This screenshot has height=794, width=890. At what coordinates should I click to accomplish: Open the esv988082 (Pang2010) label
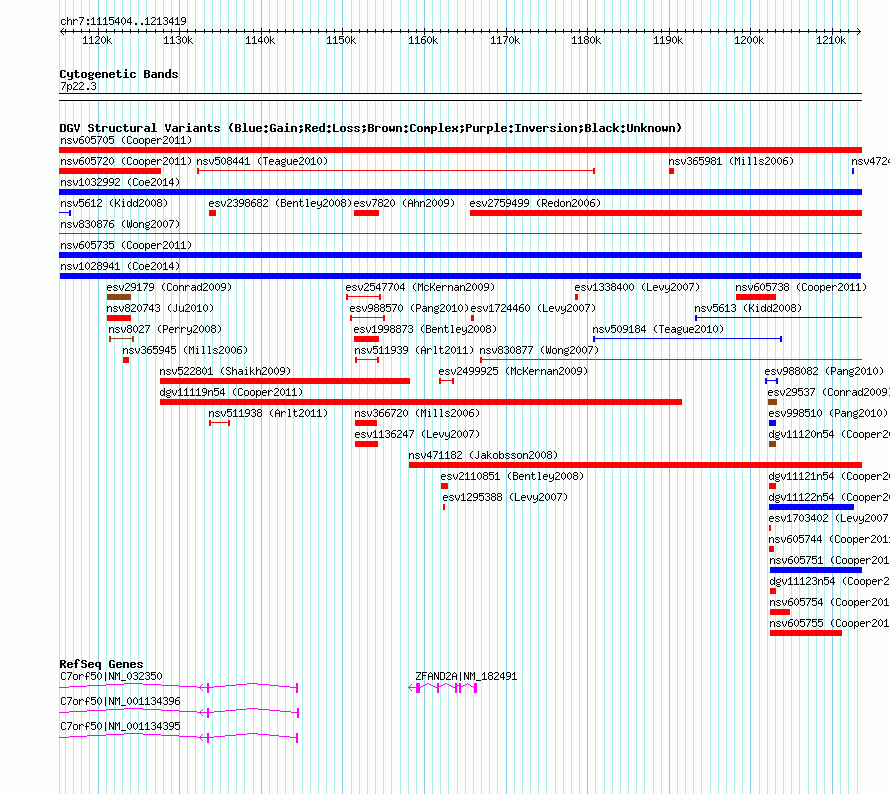point(824,371)
